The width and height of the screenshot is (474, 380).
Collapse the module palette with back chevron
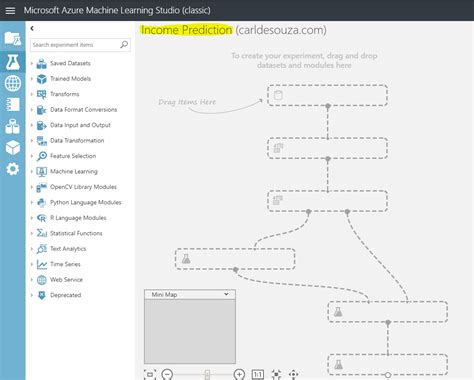click(x=32, y=28)
